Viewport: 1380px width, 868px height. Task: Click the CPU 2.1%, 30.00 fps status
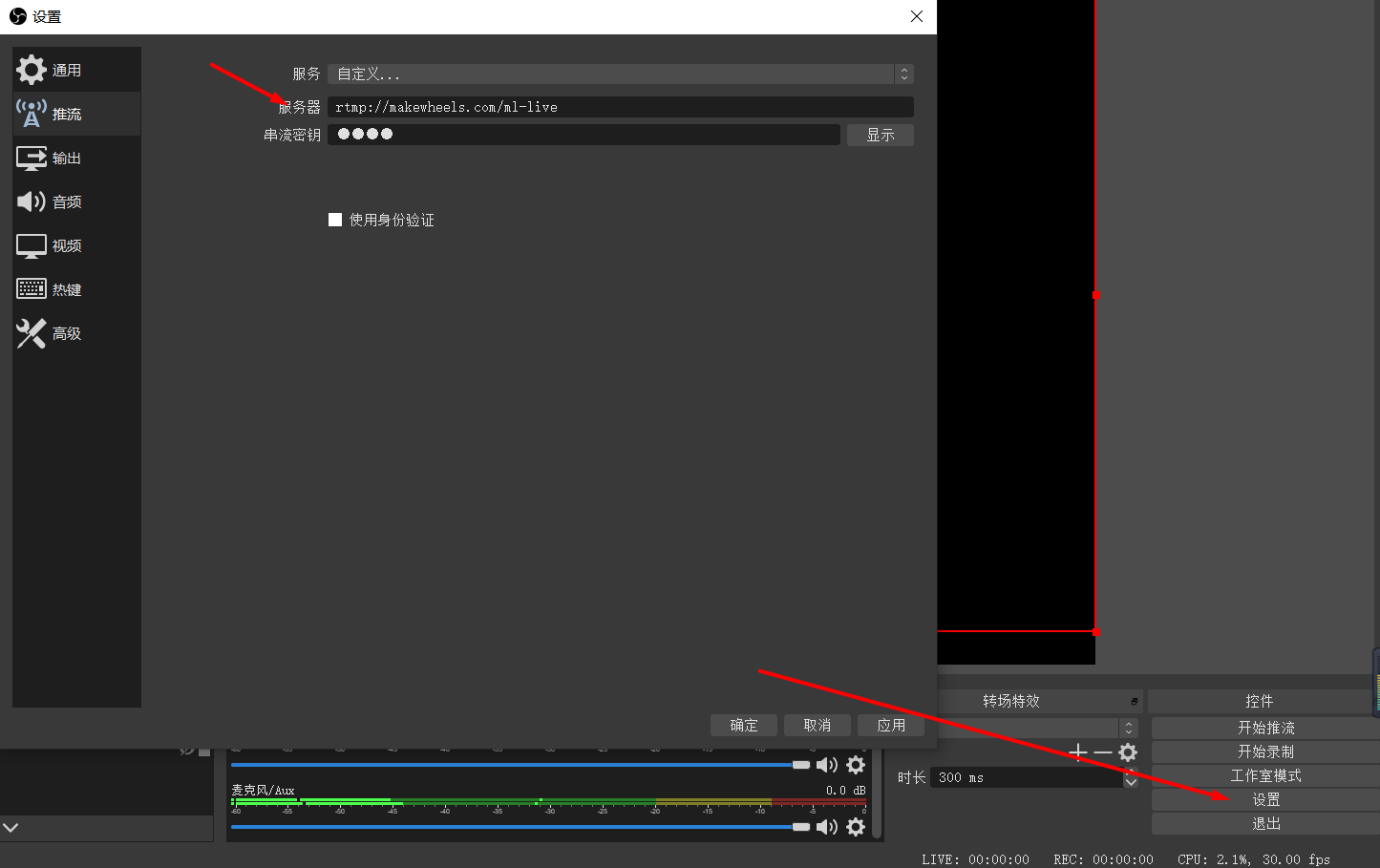[1253, 859]
